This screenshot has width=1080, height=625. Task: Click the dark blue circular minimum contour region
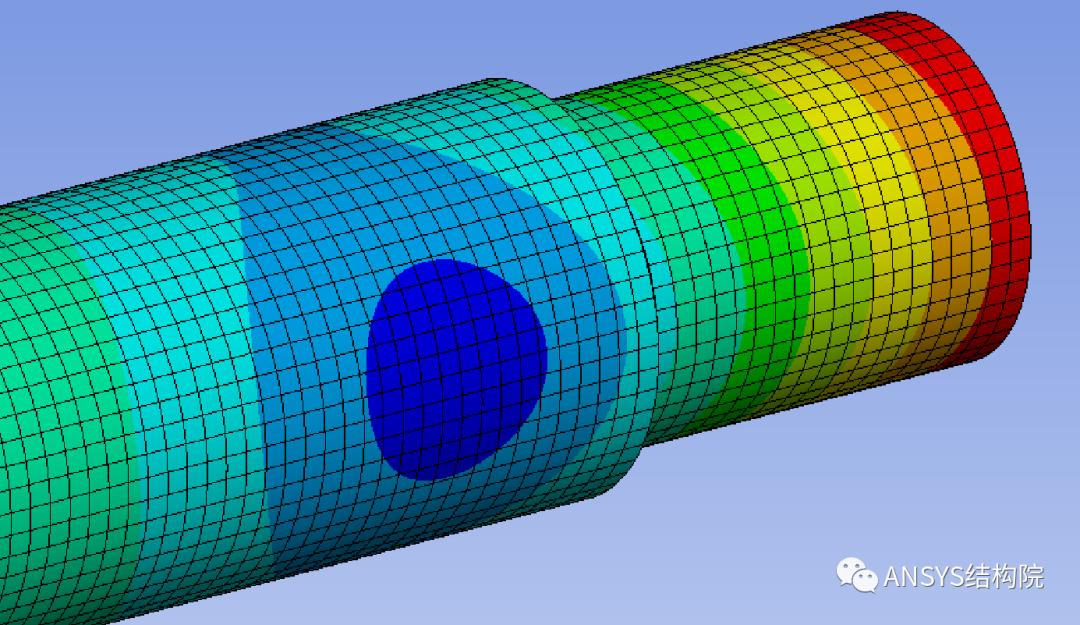pyautogui.click(x=456, y=369)
